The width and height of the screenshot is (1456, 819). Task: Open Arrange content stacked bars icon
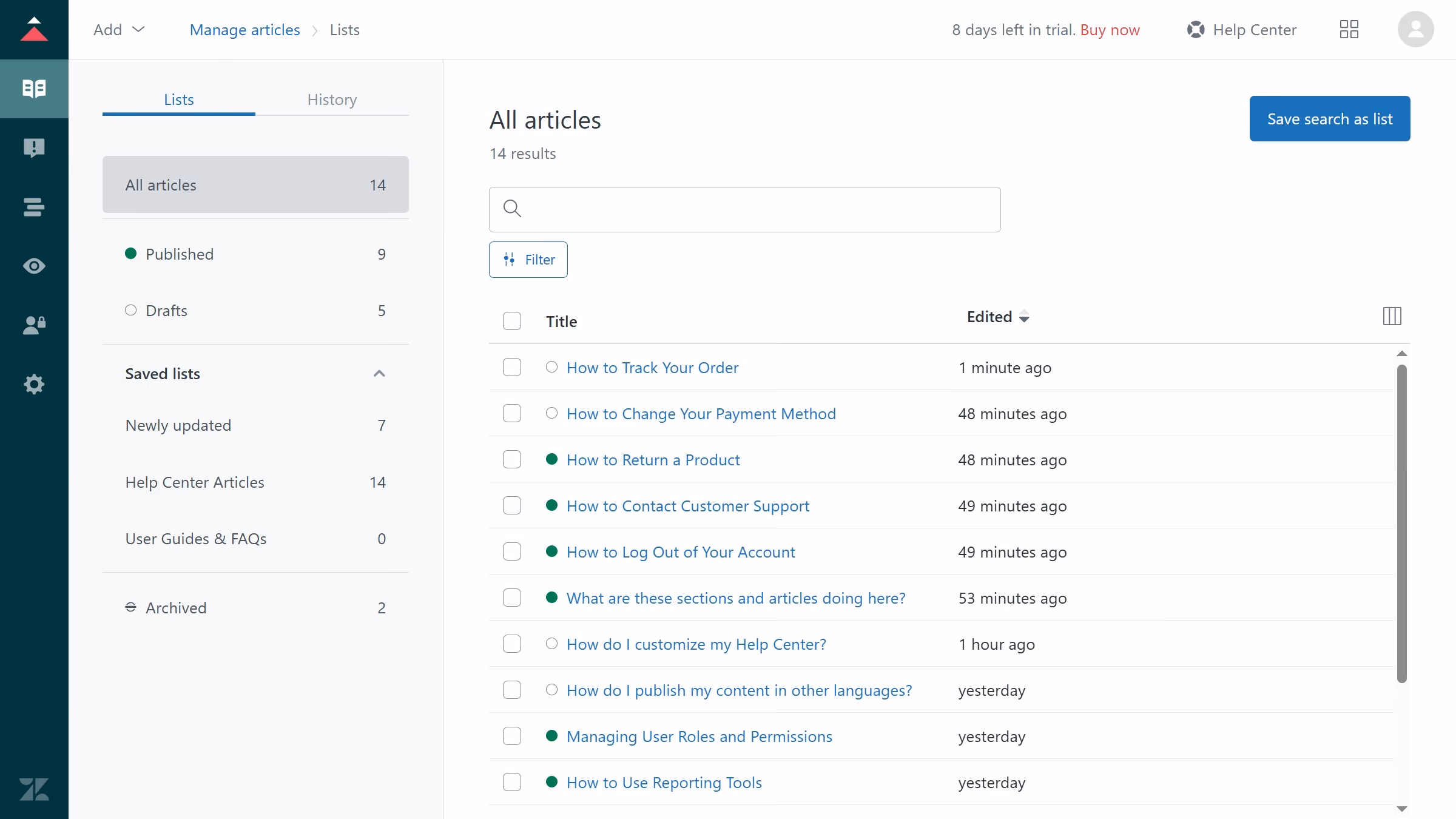click(x=34, y=207)
